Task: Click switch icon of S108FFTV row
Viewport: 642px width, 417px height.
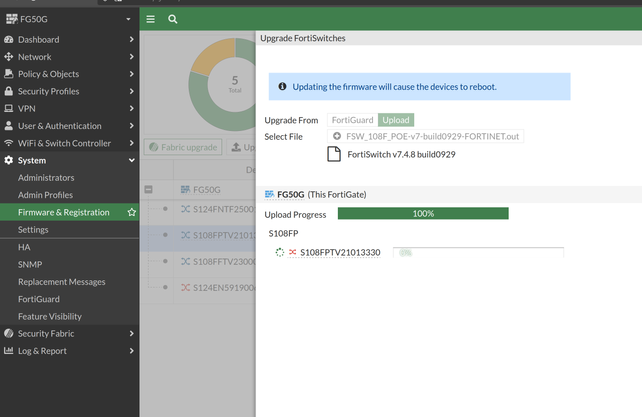Action: point(185,261)
